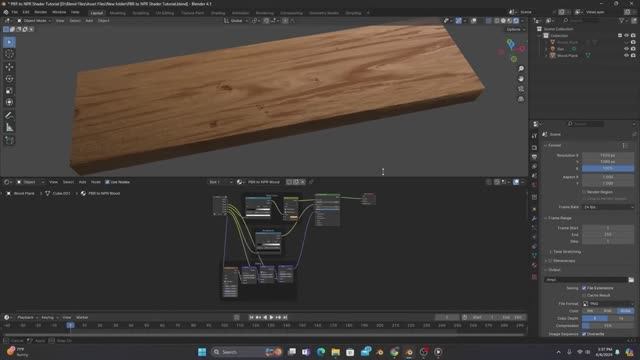Select the Select Box tool in viewport toolbar

[x=9, y=42]
